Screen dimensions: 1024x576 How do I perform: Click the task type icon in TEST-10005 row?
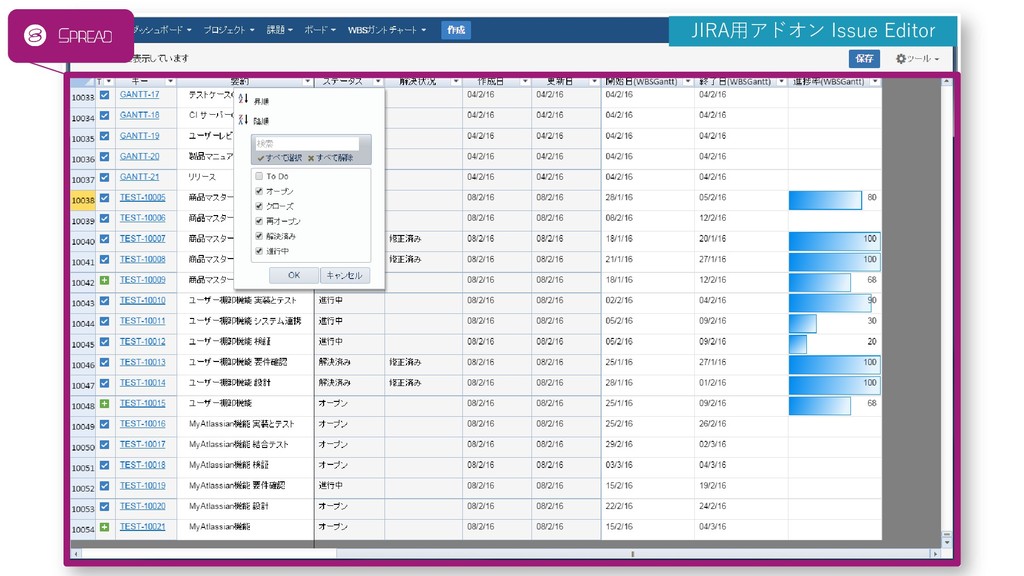[x=104, y=198]
